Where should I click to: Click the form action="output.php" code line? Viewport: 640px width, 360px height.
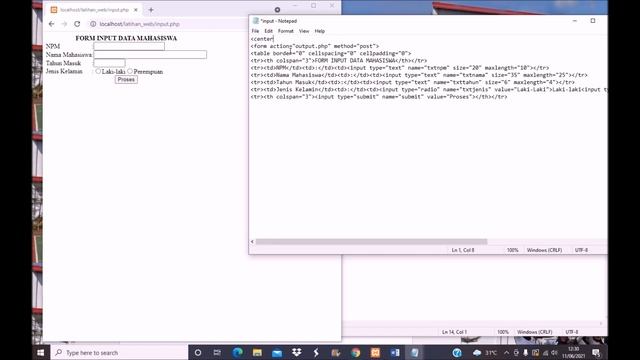(315, 46)
